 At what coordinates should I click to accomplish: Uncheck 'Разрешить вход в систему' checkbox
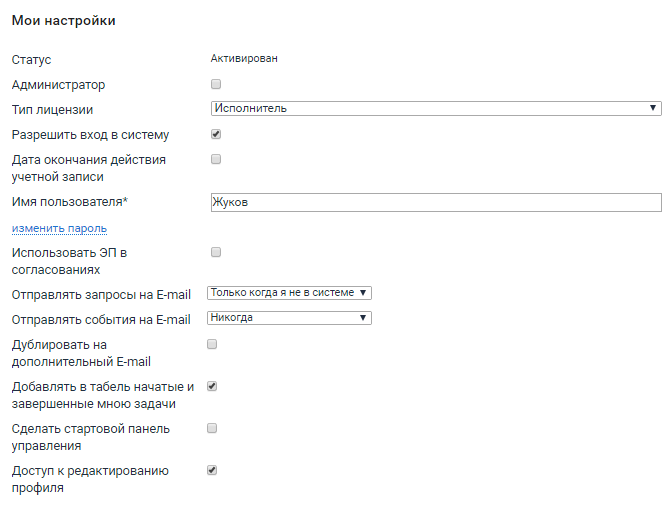pyautogui.click(x=215, y=134)
